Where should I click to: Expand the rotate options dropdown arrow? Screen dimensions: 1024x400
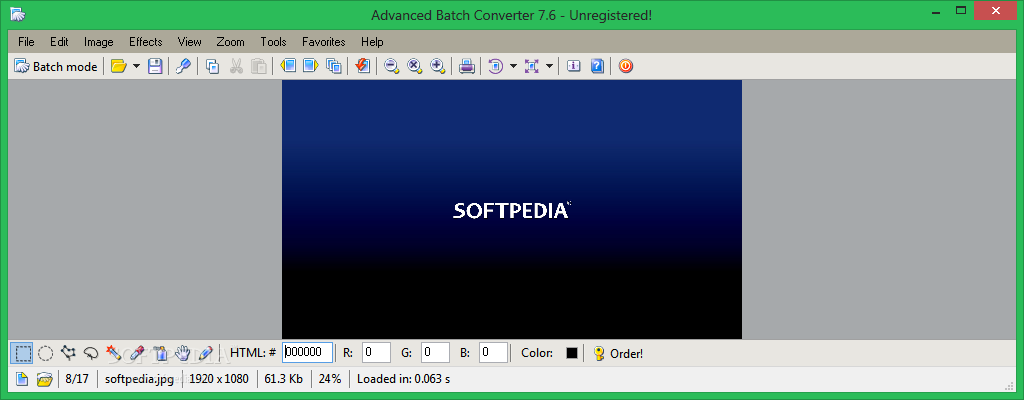pyautogui.click(x=513, y=66)
